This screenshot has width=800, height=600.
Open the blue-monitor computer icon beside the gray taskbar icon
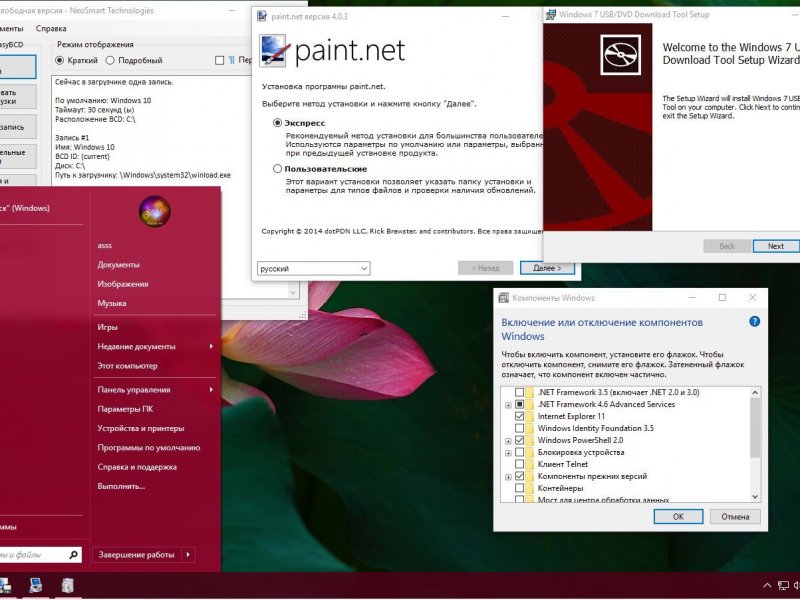36,585
